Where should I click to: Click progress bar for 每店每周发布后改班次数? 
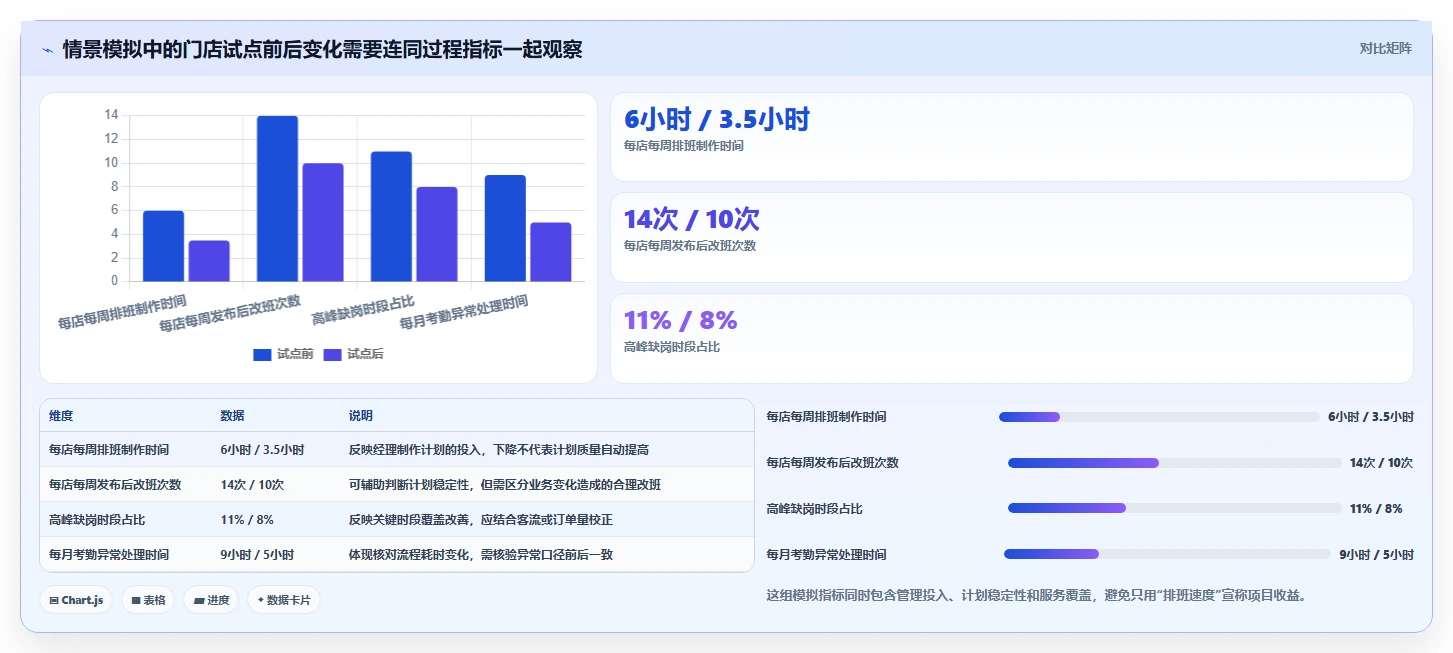tap(1175, 463)
